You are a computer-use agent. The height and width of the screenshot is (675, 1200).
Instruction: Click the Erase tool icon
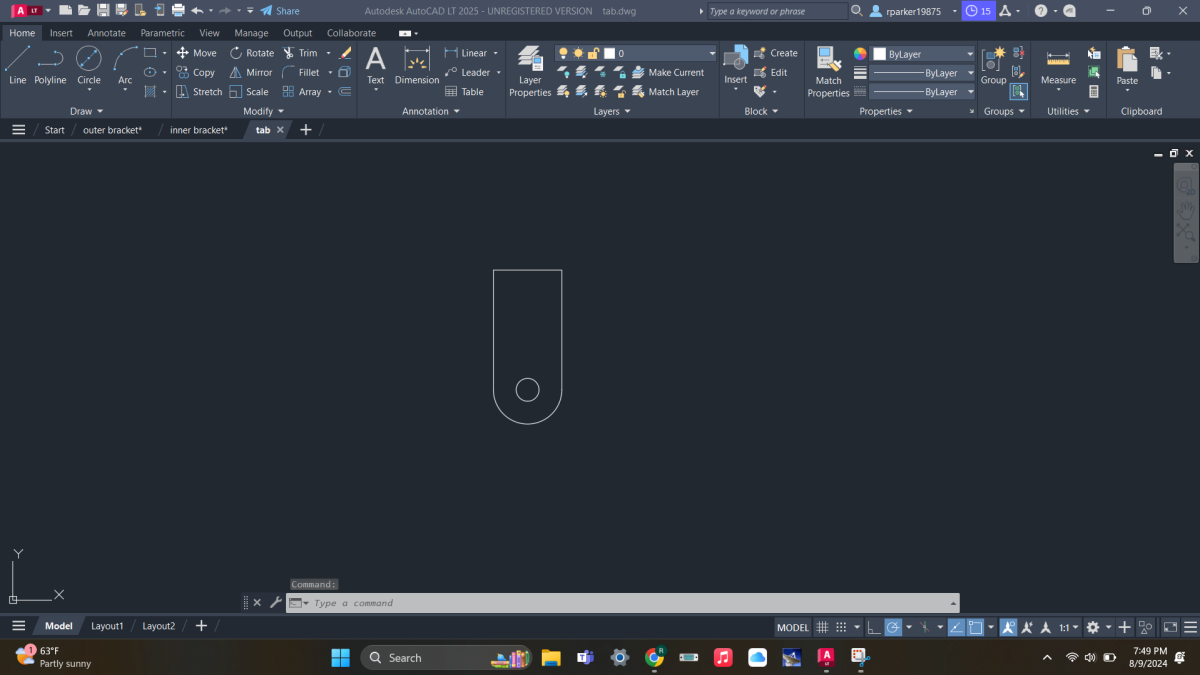345,53
